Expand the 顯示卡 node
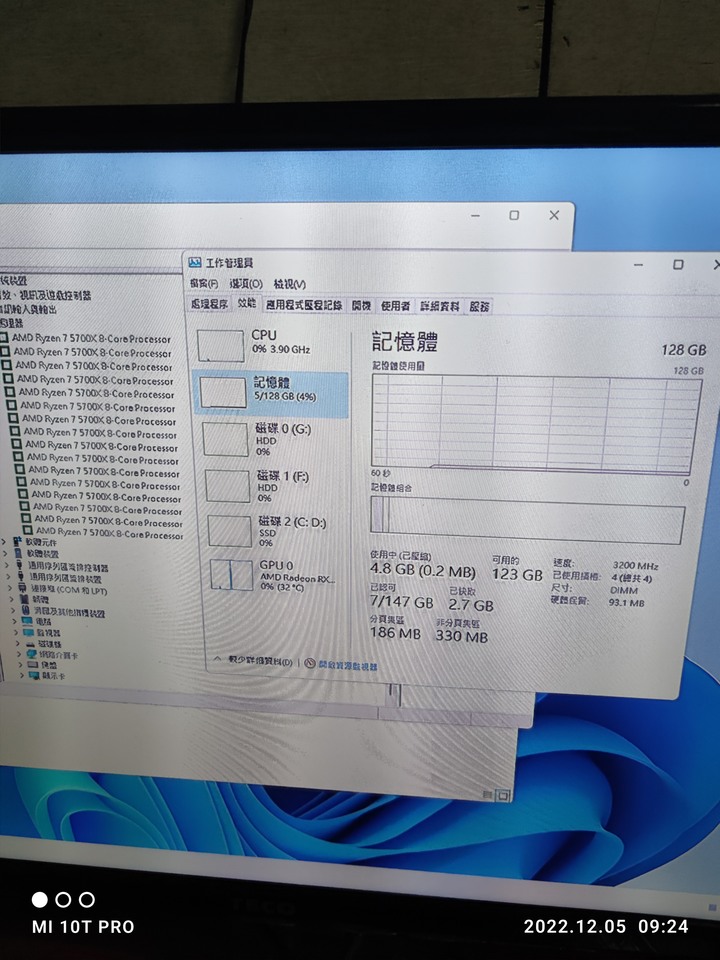The image size is (720, 960). (22, 676)
